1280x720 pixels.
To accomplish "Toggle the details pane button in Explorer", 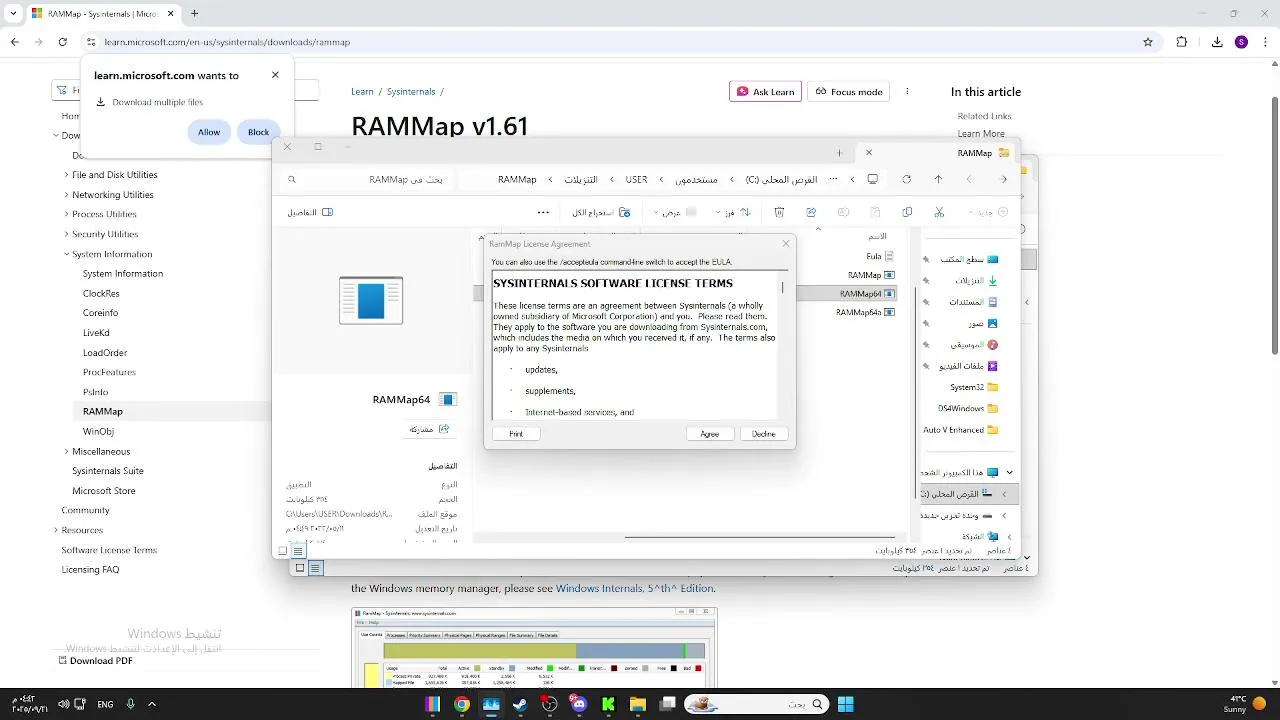I will click(x=310, y=212).
